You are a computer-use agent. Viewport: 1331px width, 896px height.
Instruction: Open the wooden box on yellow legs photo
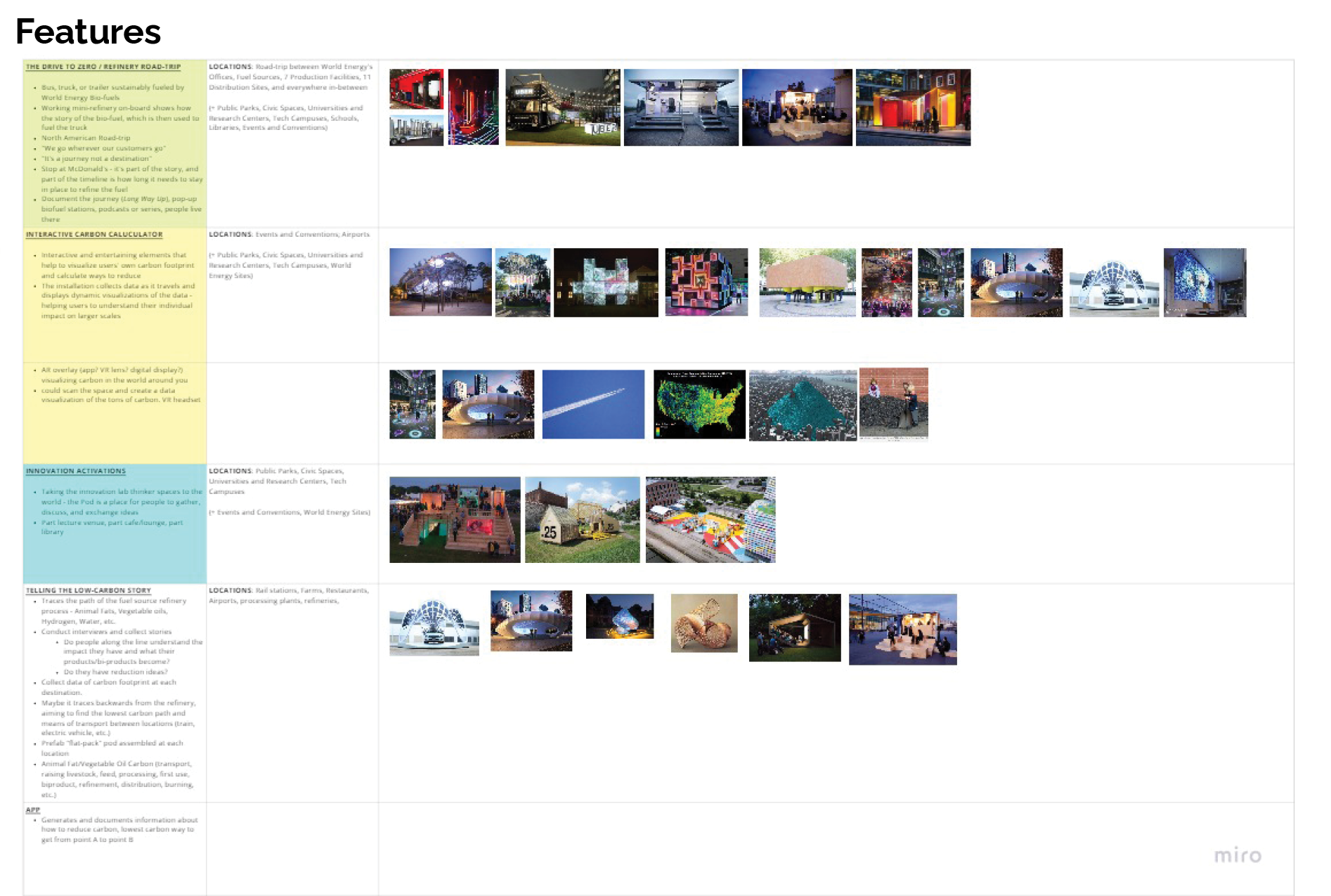click(807, 283)
